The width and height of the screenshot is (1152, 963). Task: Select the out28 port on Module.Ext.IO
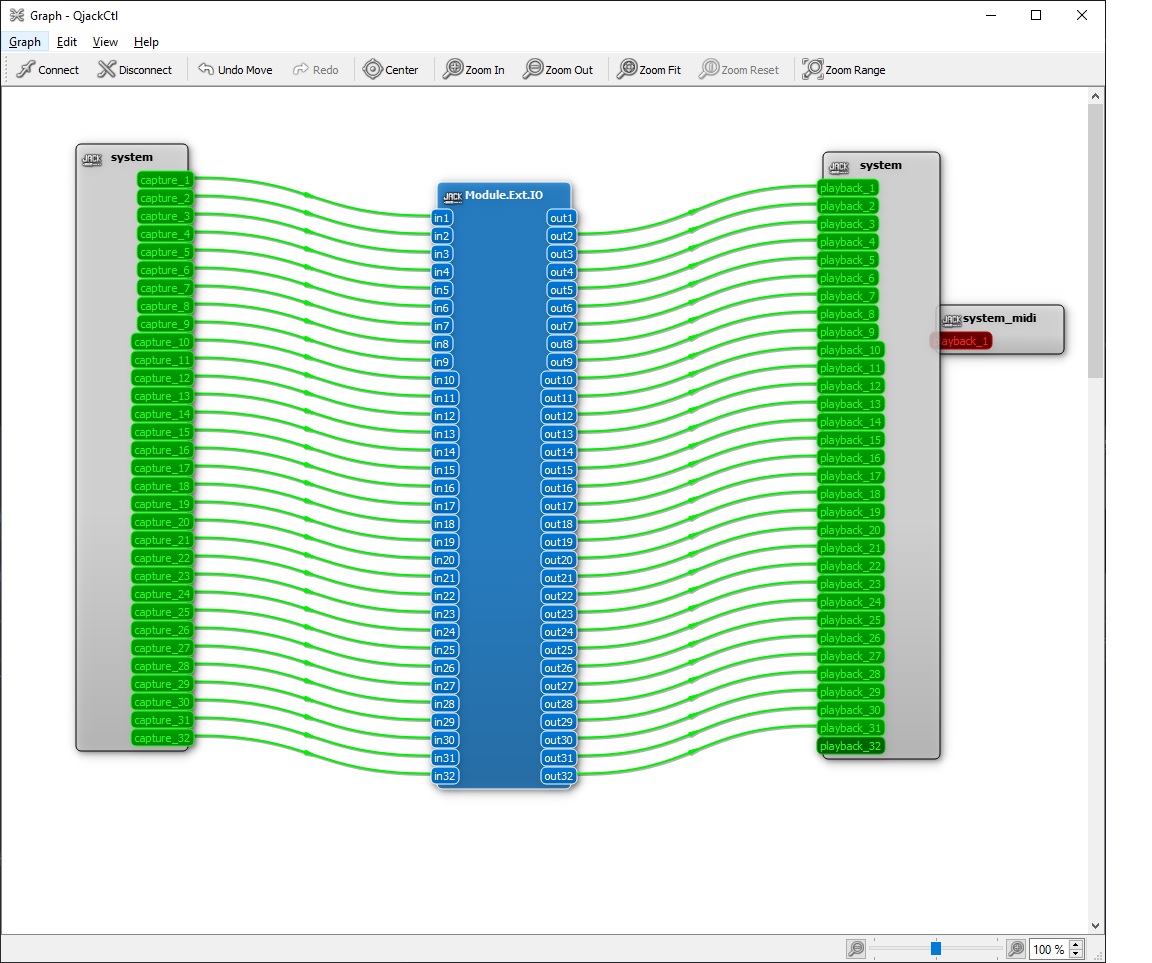point(558,704)
